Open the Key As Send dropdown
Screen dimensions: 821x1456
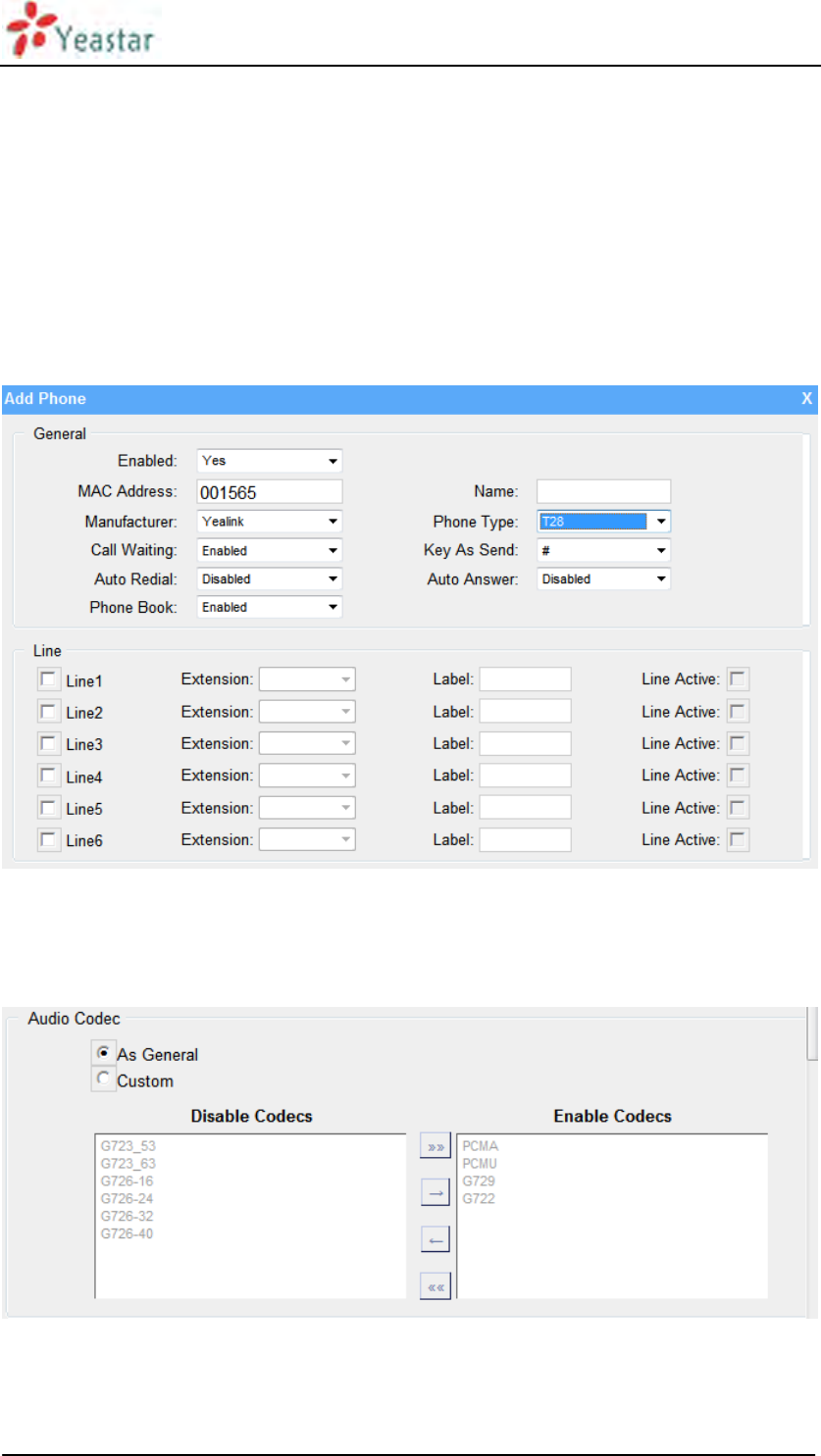point(604,551)
